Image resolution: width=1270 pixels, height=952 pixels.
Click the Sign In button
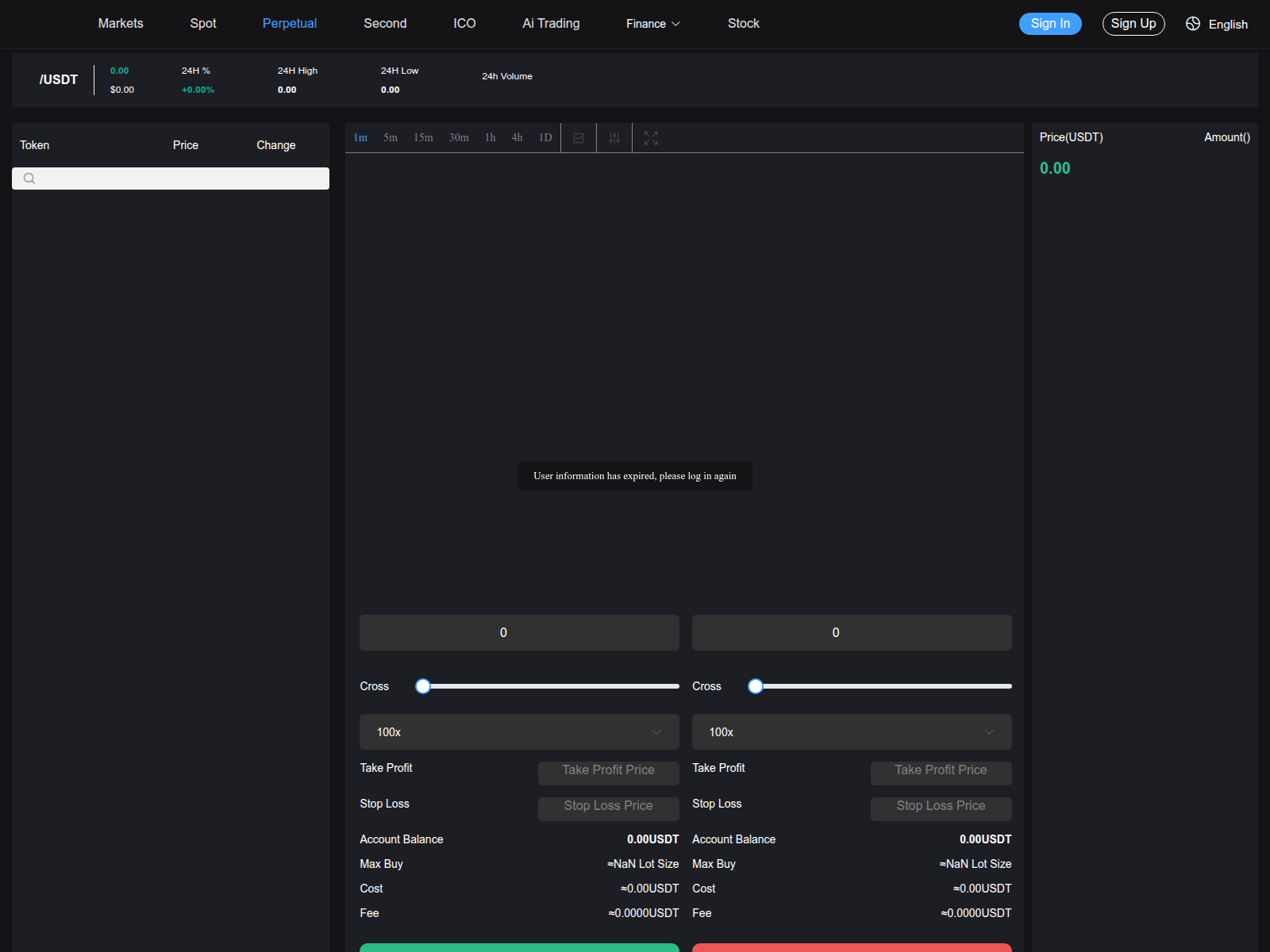tap(1050, 24)
